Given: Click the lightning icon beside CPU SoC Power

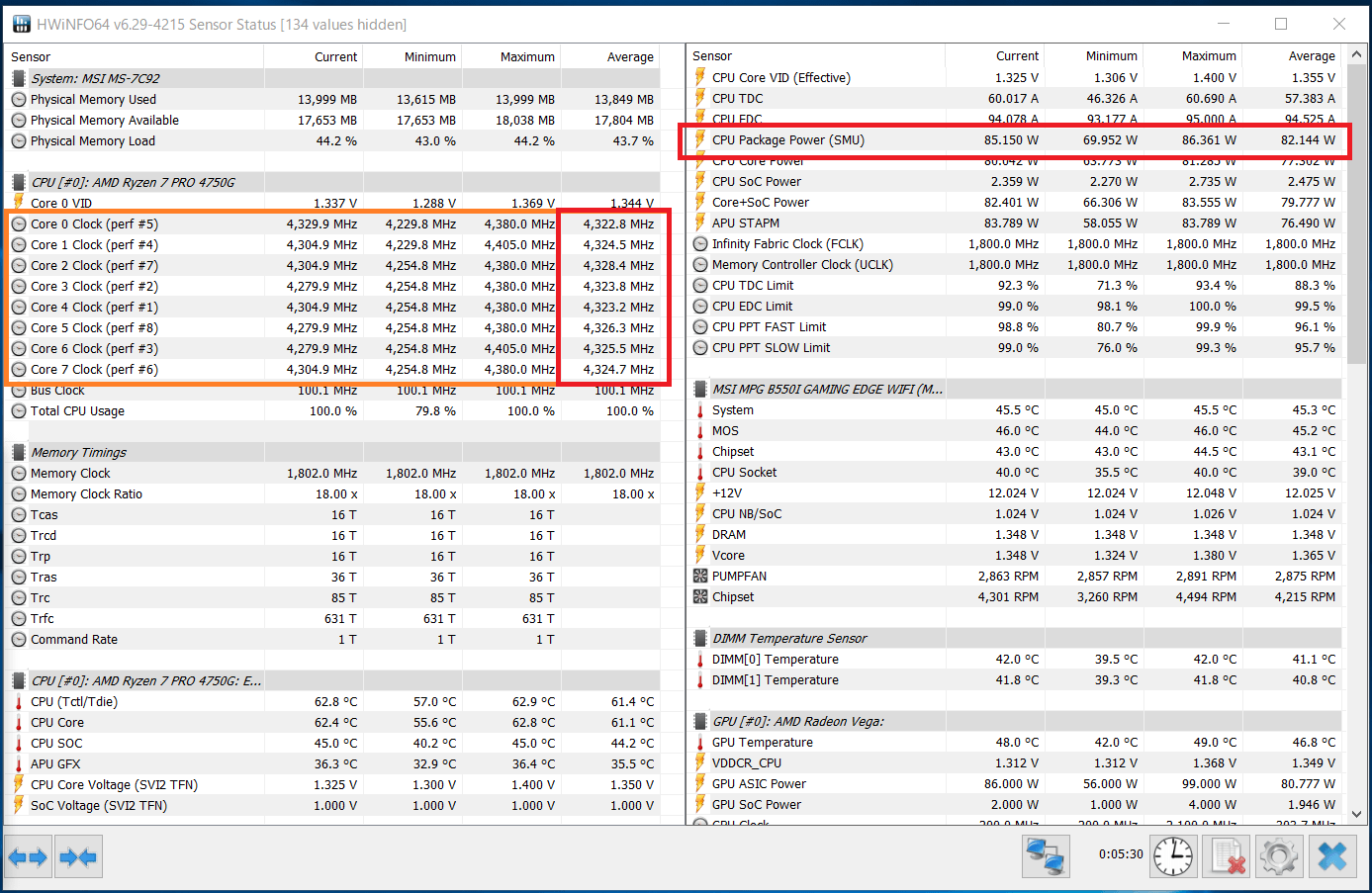Looking at the screenshot, I should (700, 181).
